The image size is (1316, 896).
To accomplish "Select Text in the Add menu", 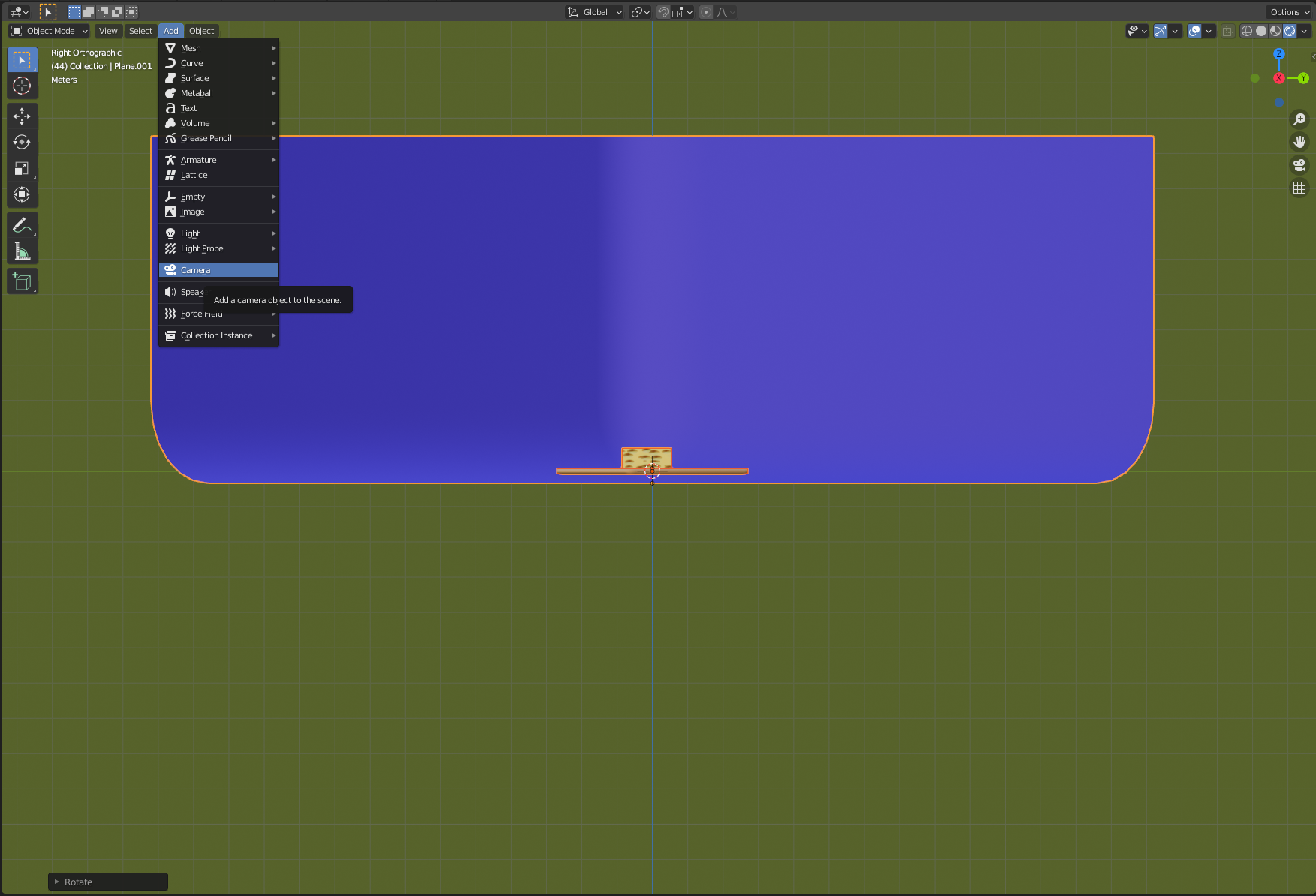I will click(219, 108).
